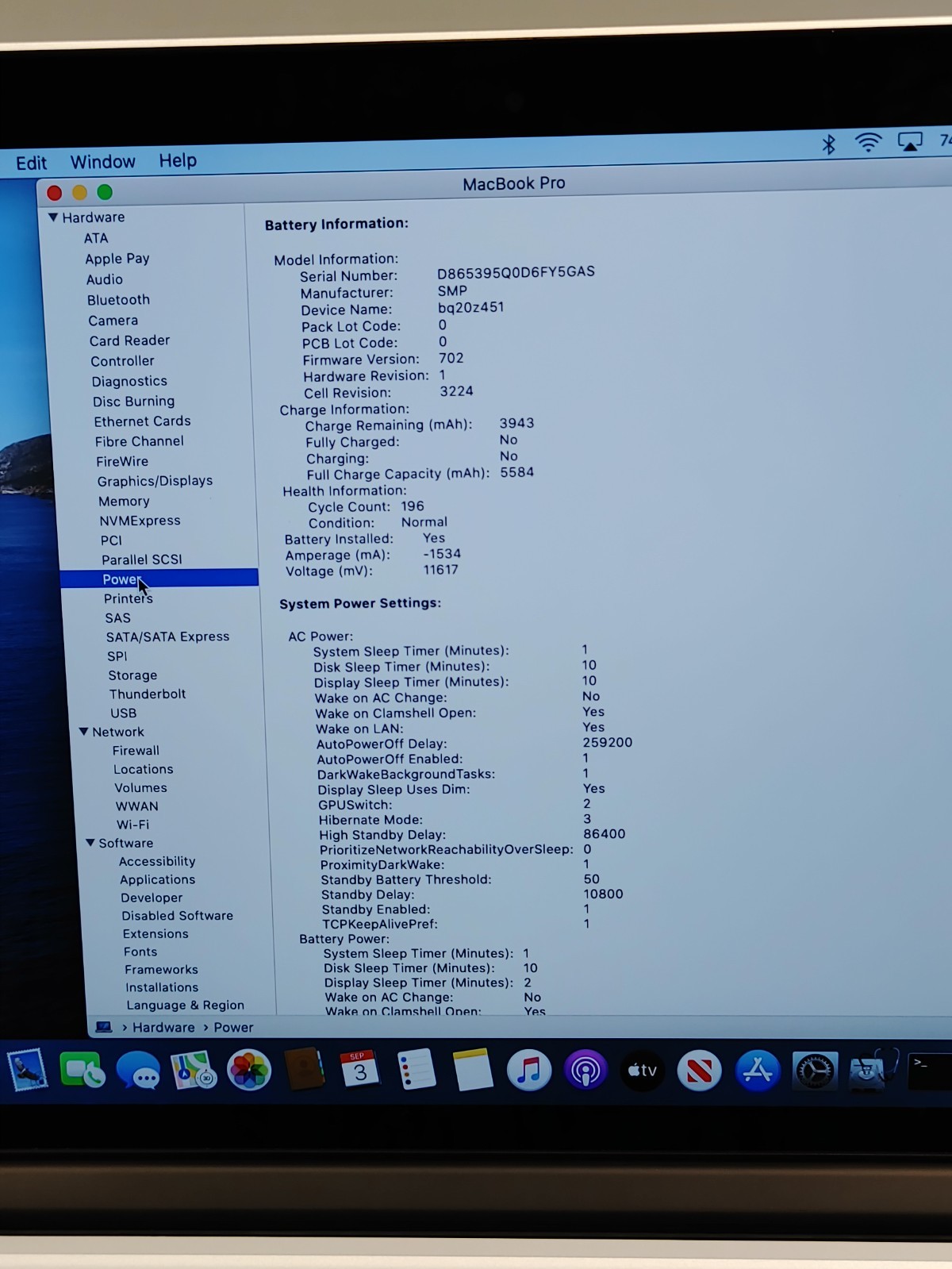Select Wi-Fi under Network
This screenshot has height=1269, width=952.
132,825
